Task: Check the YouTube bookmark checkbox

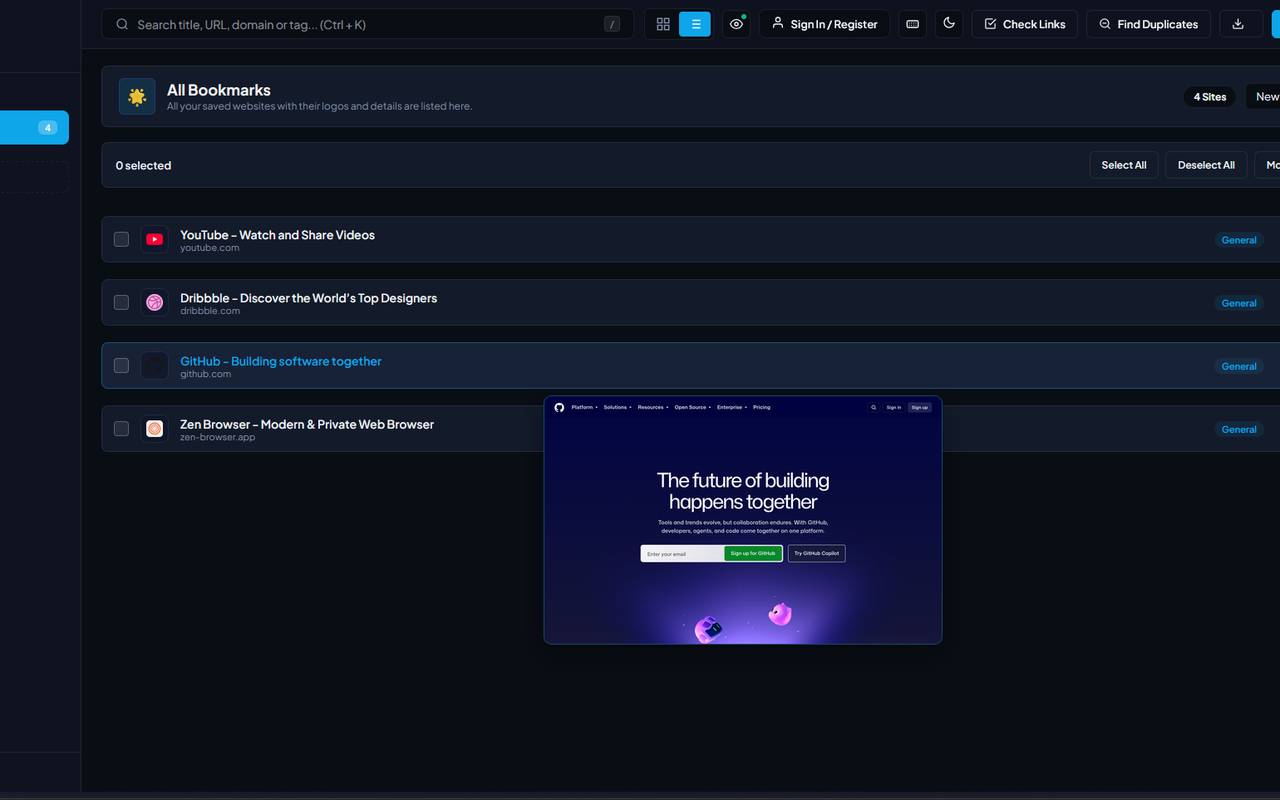Action: (121, 239)
